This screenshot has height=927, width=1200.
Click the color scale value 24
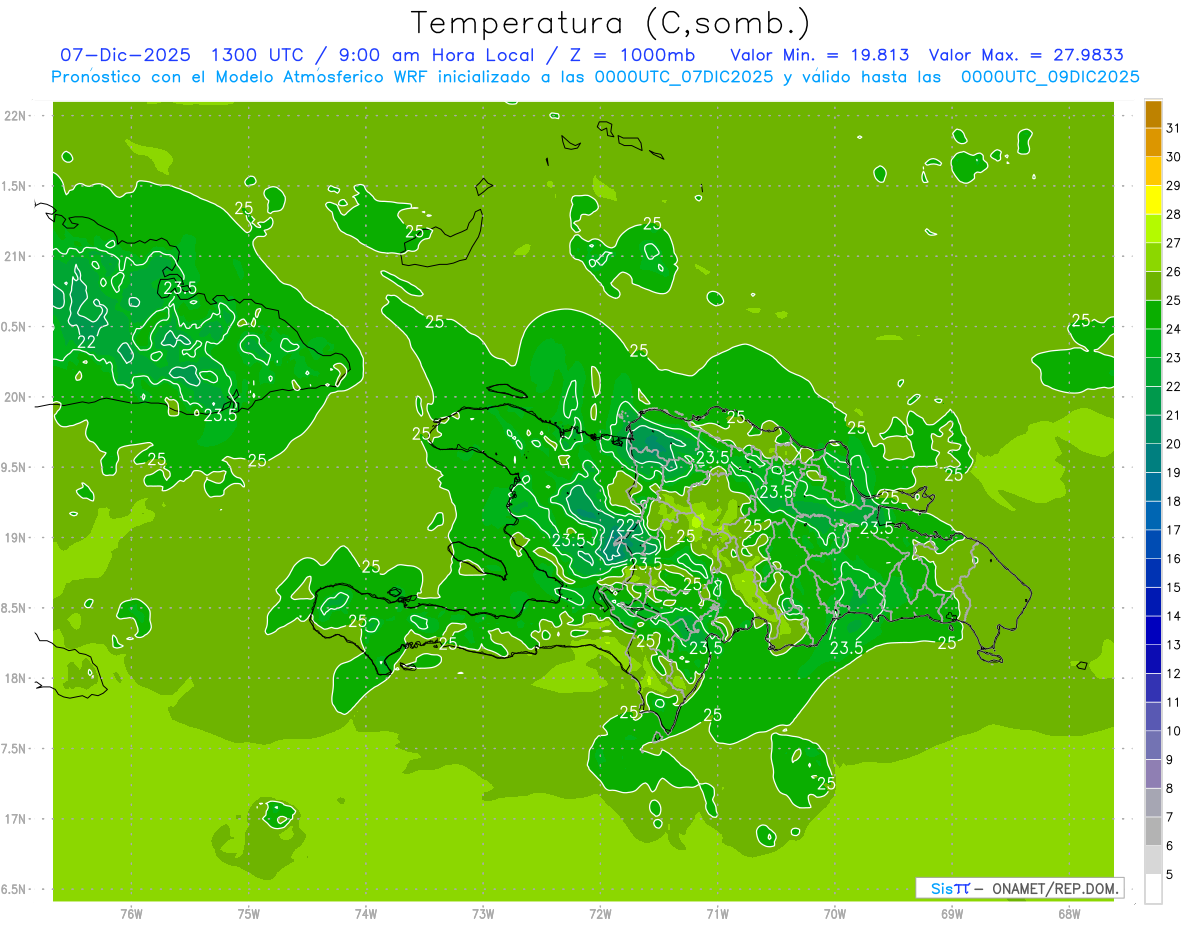pos(1174,329)
